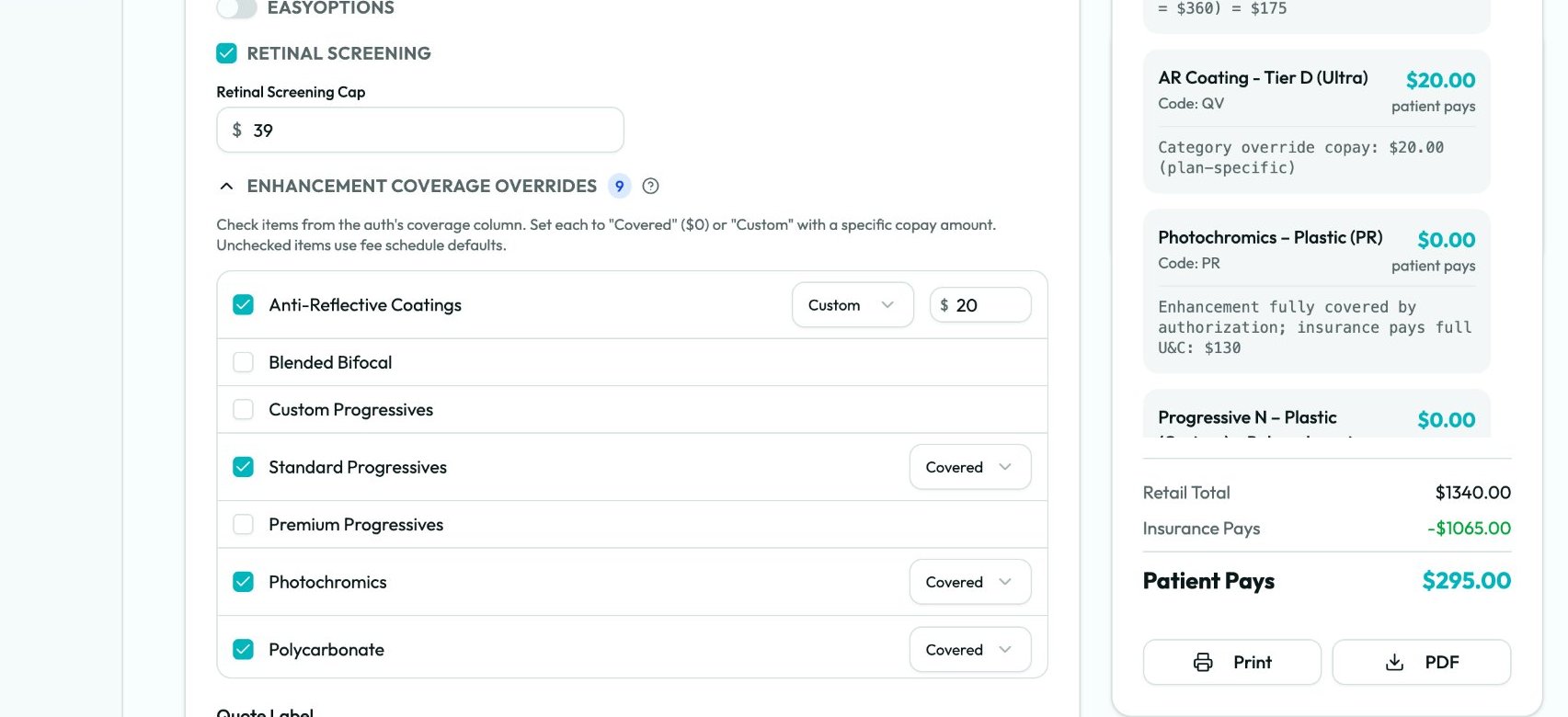Click the PDF button
The height and width of the screenshot is (717, 1568).
pyautogui.click(x=1422, y=662)
